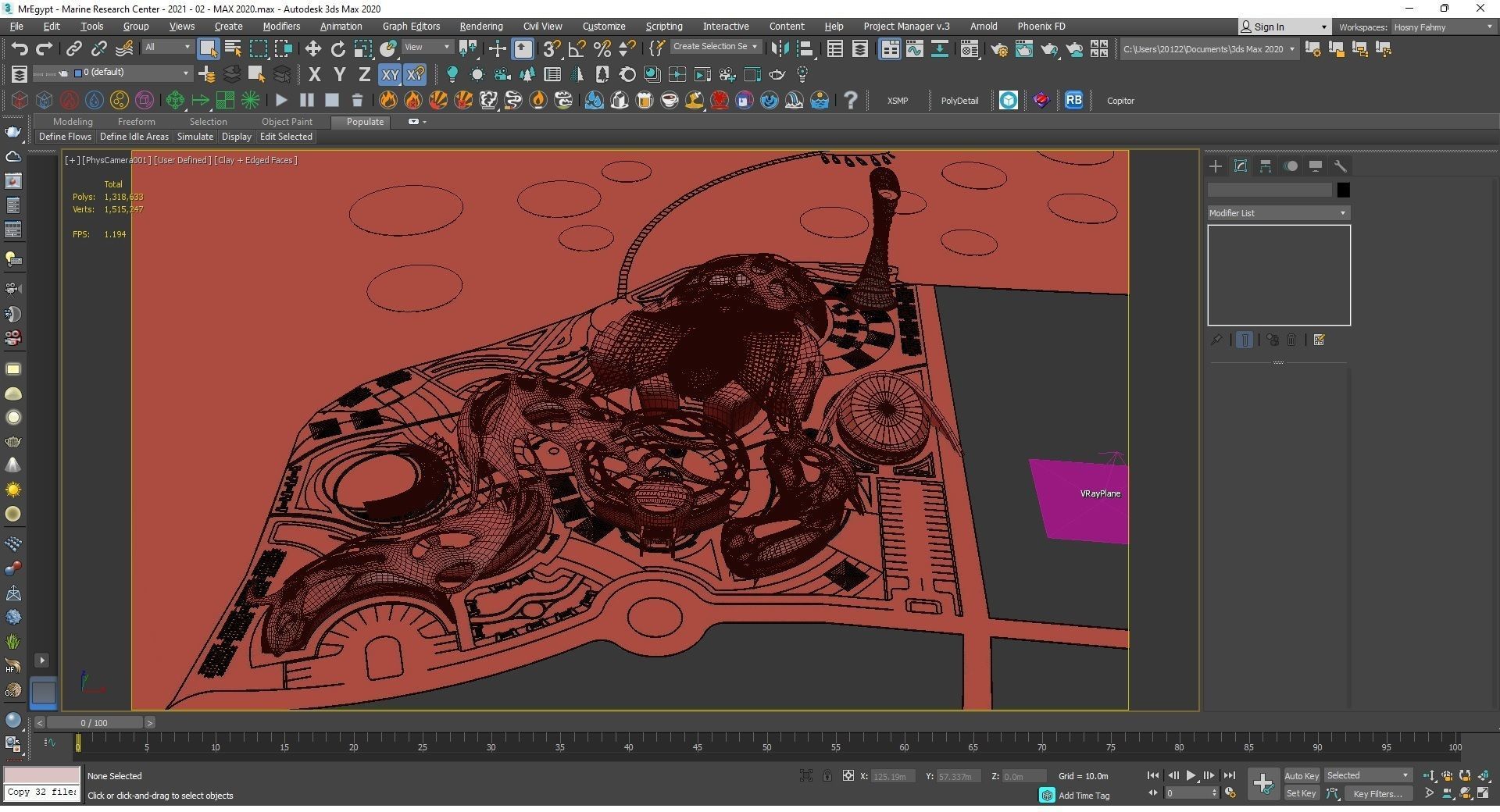Click Define Flows in Populate ribbon
1500x812 pixels.
click(65, 137)
